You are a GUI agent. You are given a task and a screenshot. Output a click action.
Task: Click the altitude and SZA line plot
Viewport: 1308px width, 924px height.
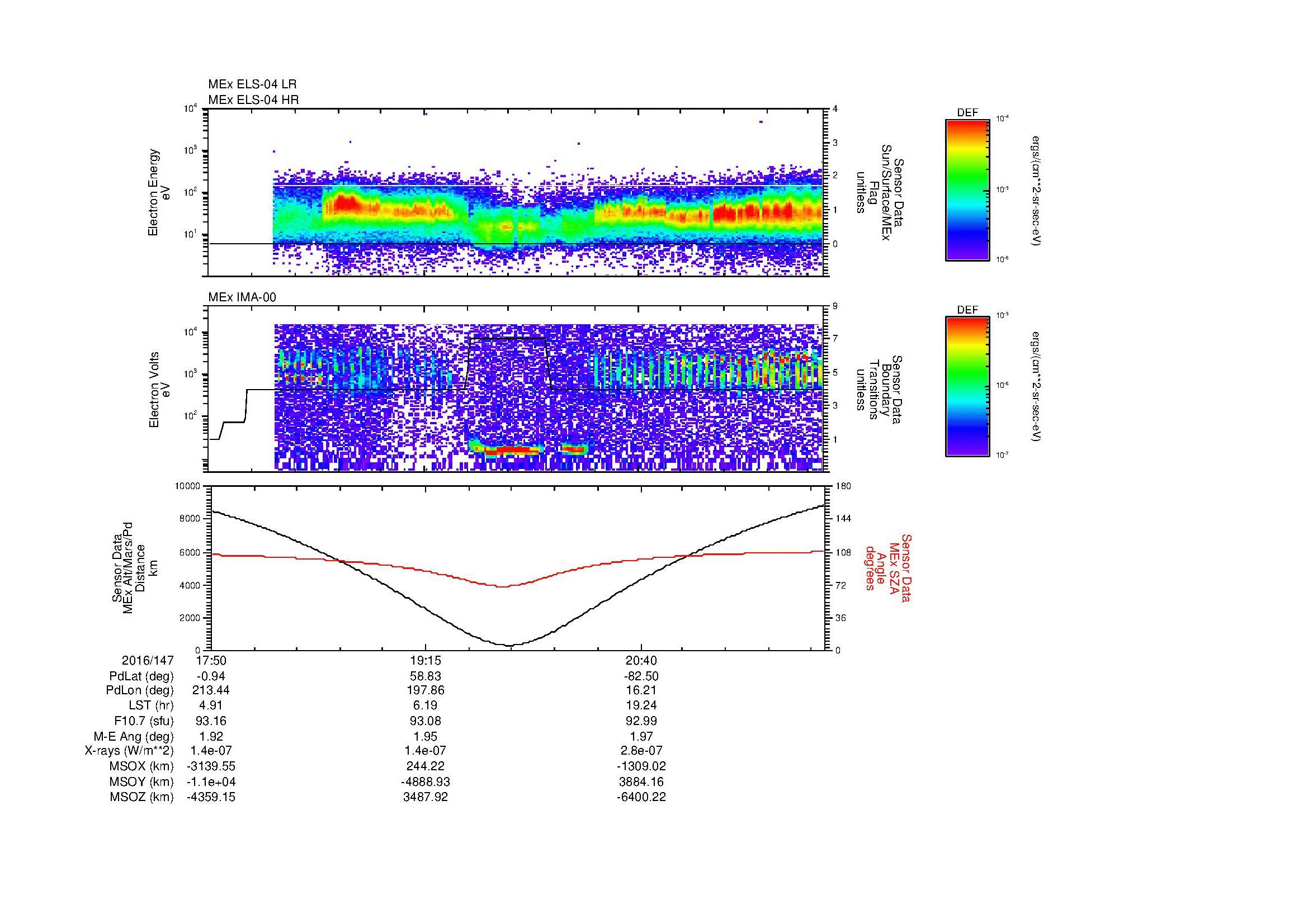pos(518,568)
